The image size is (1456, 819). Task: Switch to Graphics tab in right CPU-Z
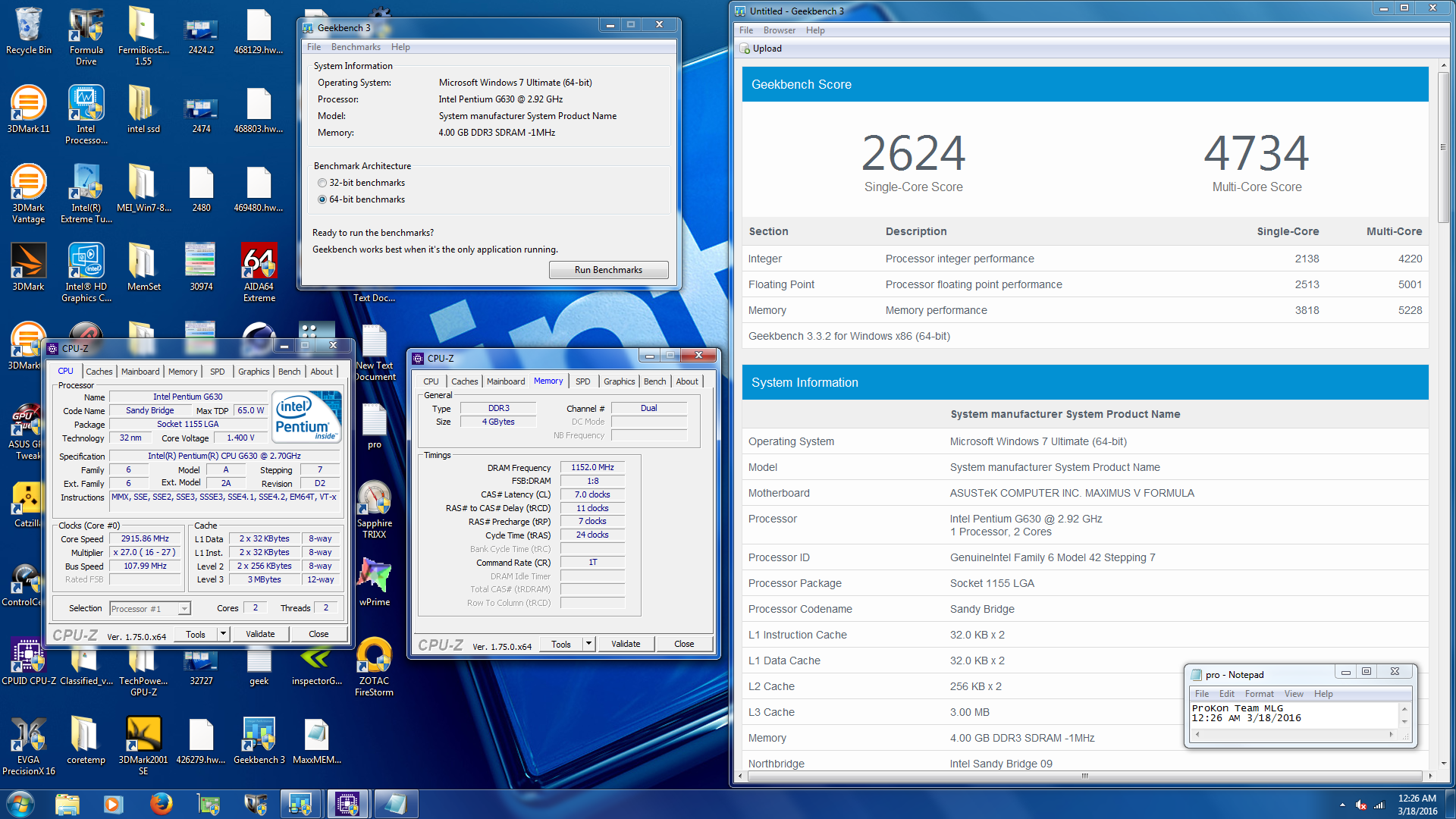(619, 381)
